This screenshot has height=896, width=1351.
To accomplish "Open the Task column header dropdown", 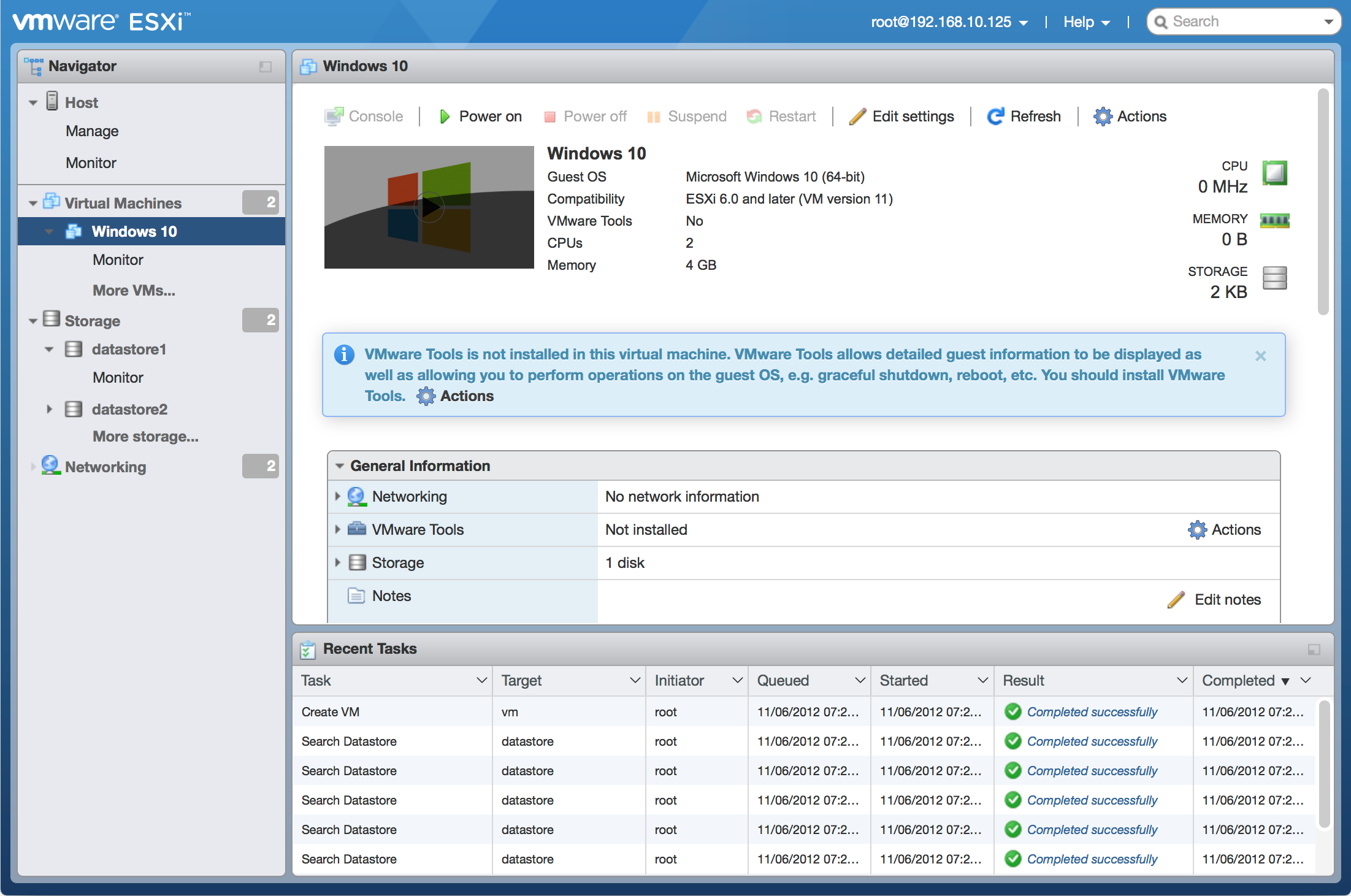I will point(481,681).
